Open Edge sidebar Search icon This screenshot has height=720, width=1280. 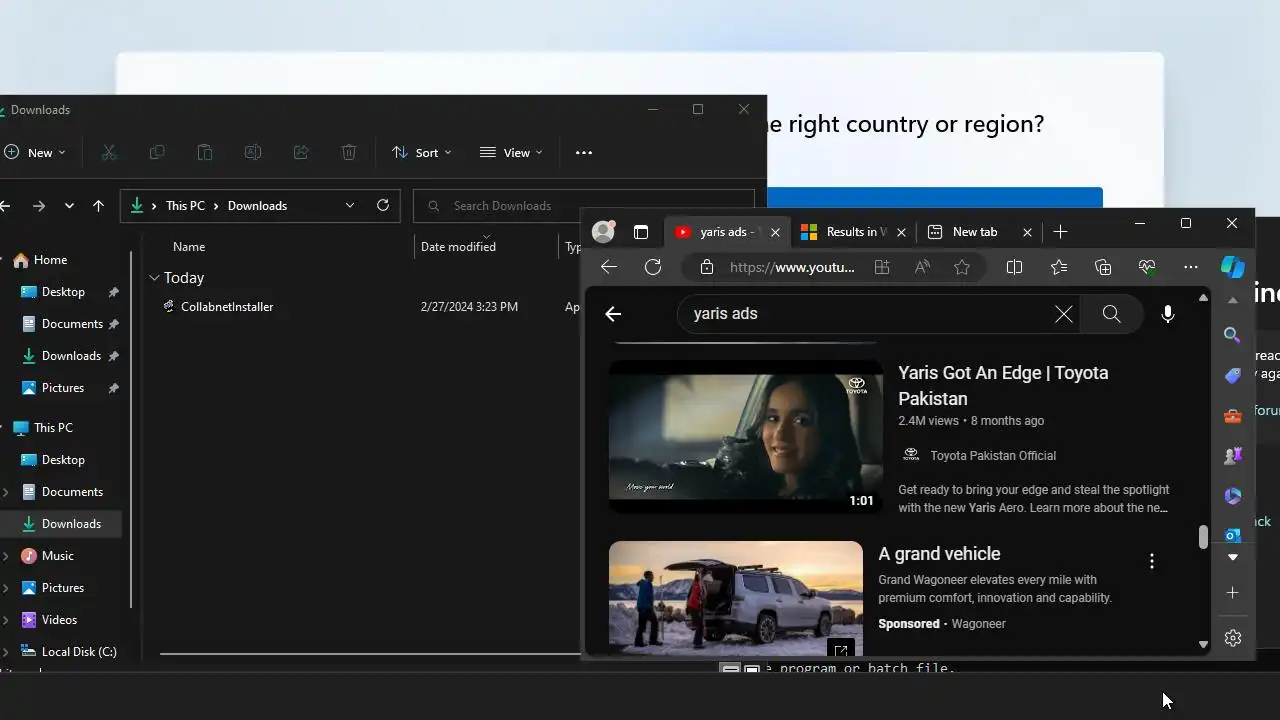click(1233, 335)
